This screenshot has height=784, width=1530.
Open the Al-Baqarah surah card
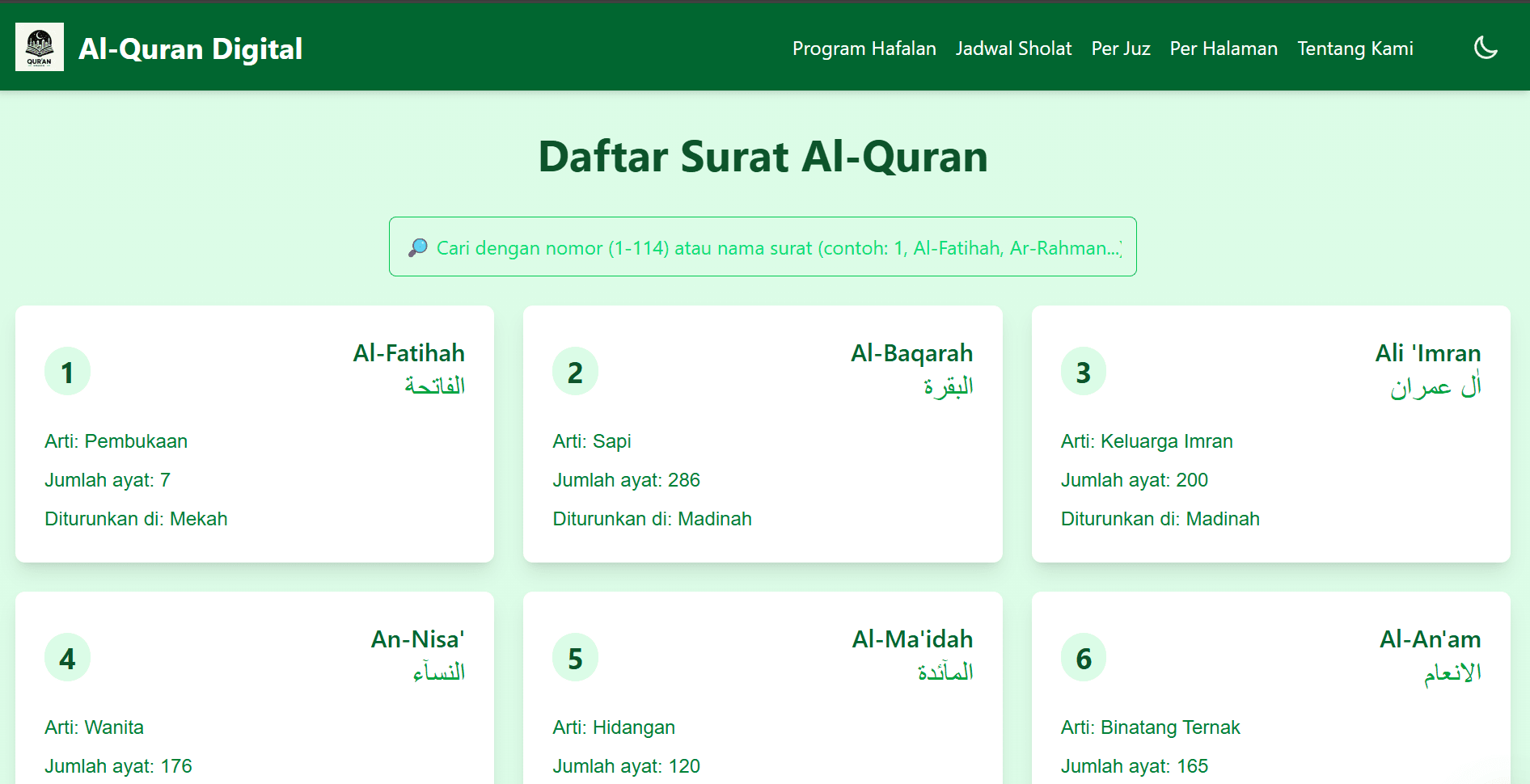(x=762, y=434)
